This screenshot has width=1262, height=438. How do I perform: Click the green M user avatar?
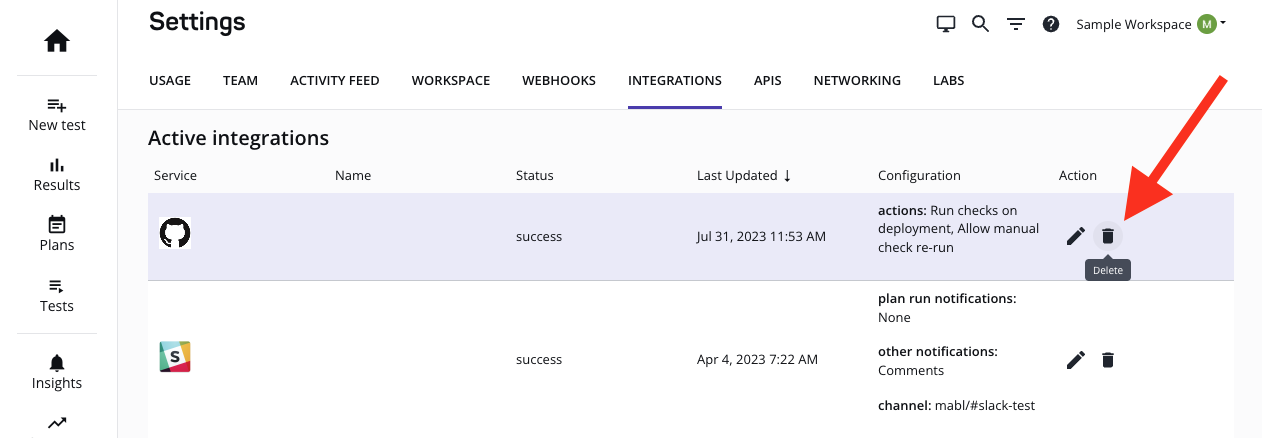[x=1207, y=24]
